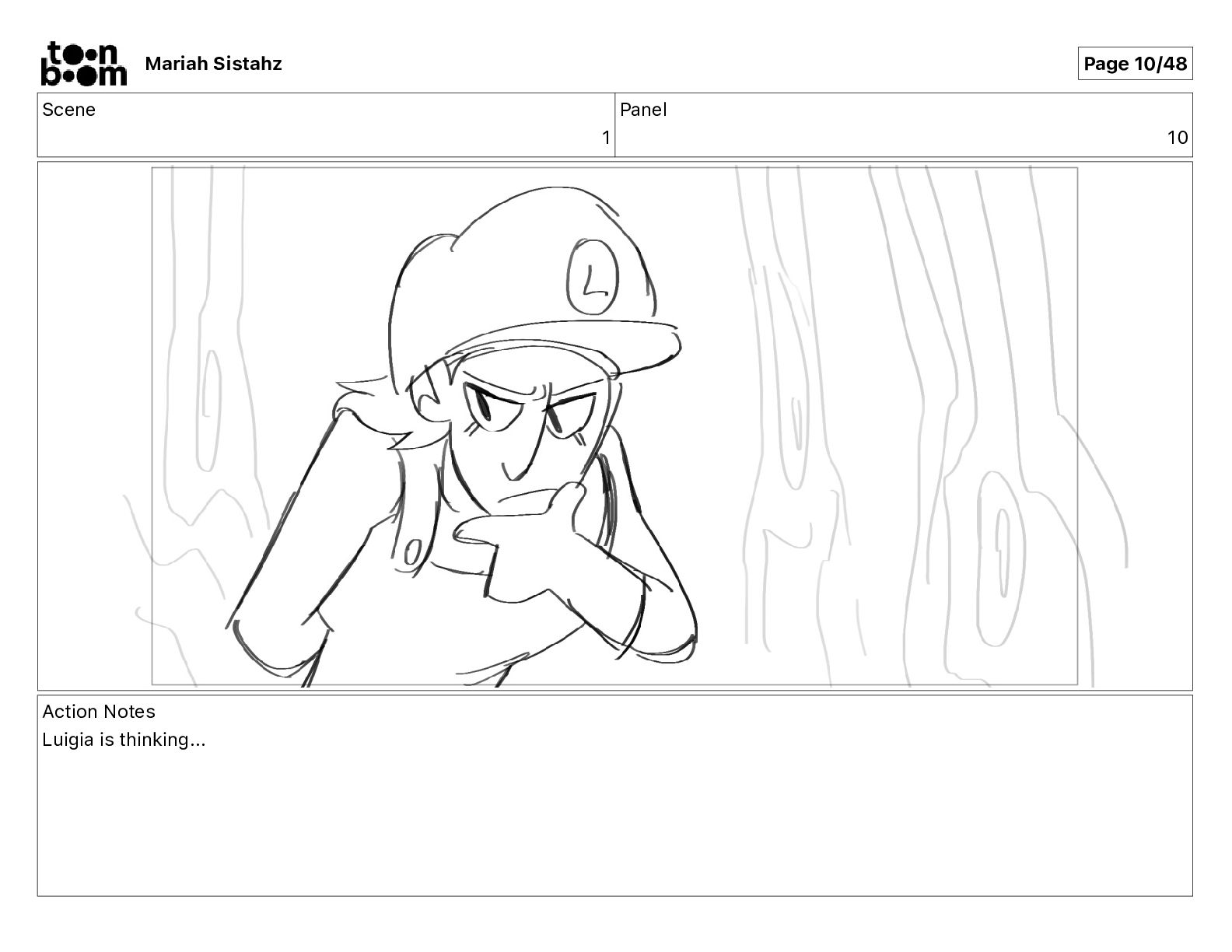Click the storyboard sketch of Luigia
1232x952 pixels.
614,425
